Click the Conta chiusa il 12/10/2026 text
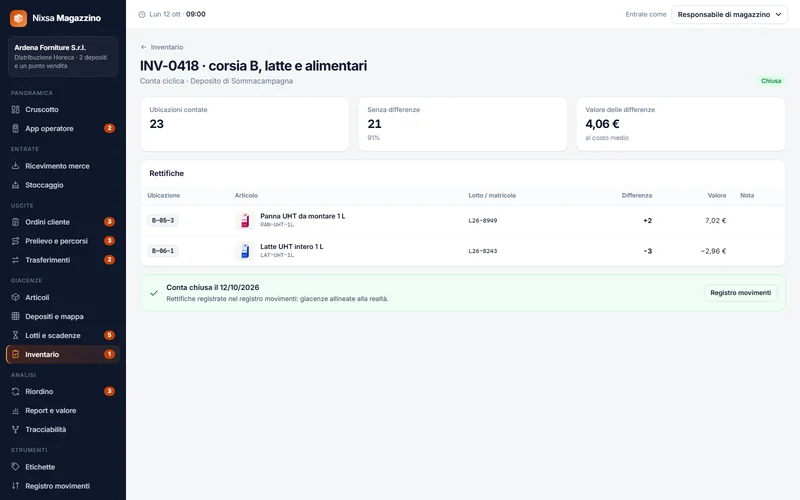The width and height of the screenshot is (800, 500). click(213, 287)
